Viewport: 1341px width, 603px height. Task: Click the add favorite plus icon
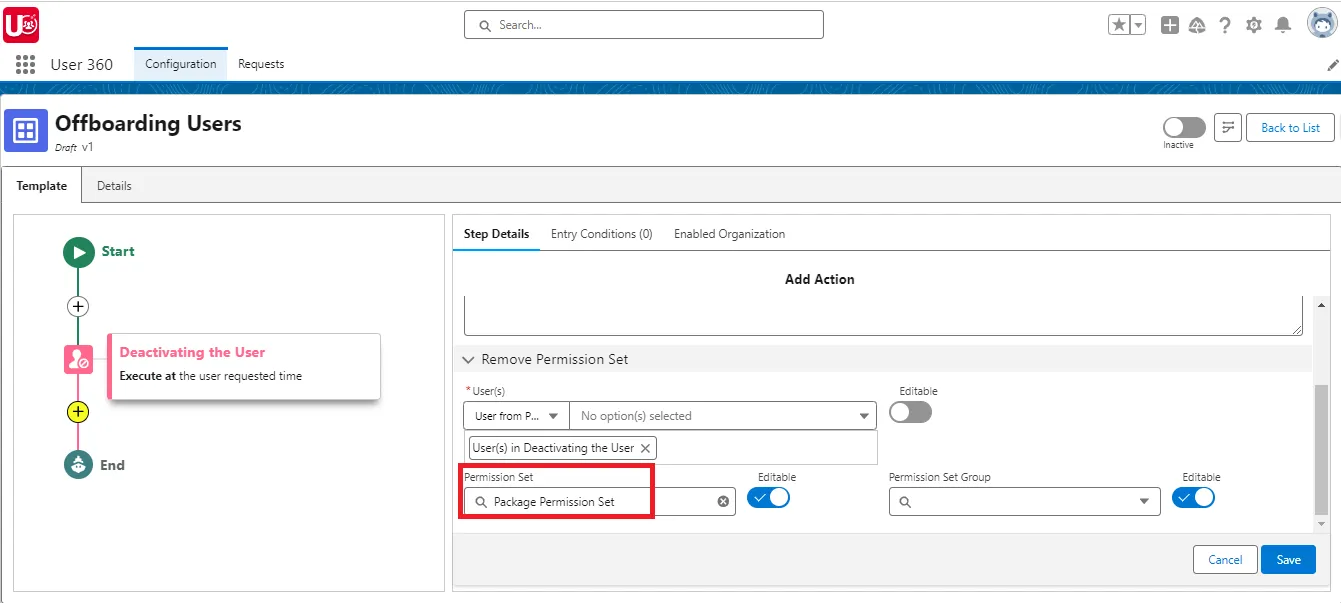pyautogui.click(x=1169, y=24)
